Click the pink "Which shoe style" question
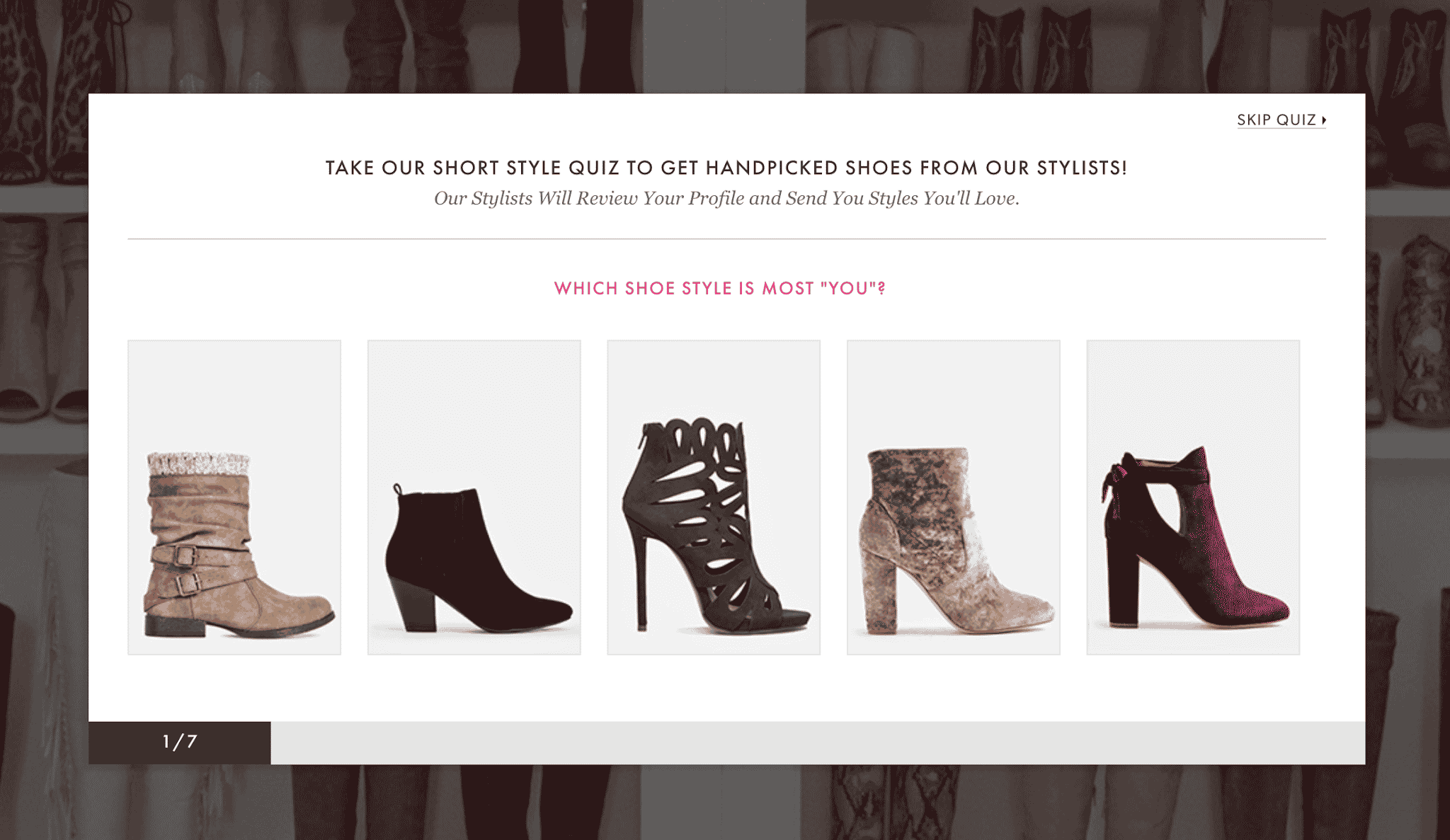This screenshot has width=1450, height=840. click(719, 288)
